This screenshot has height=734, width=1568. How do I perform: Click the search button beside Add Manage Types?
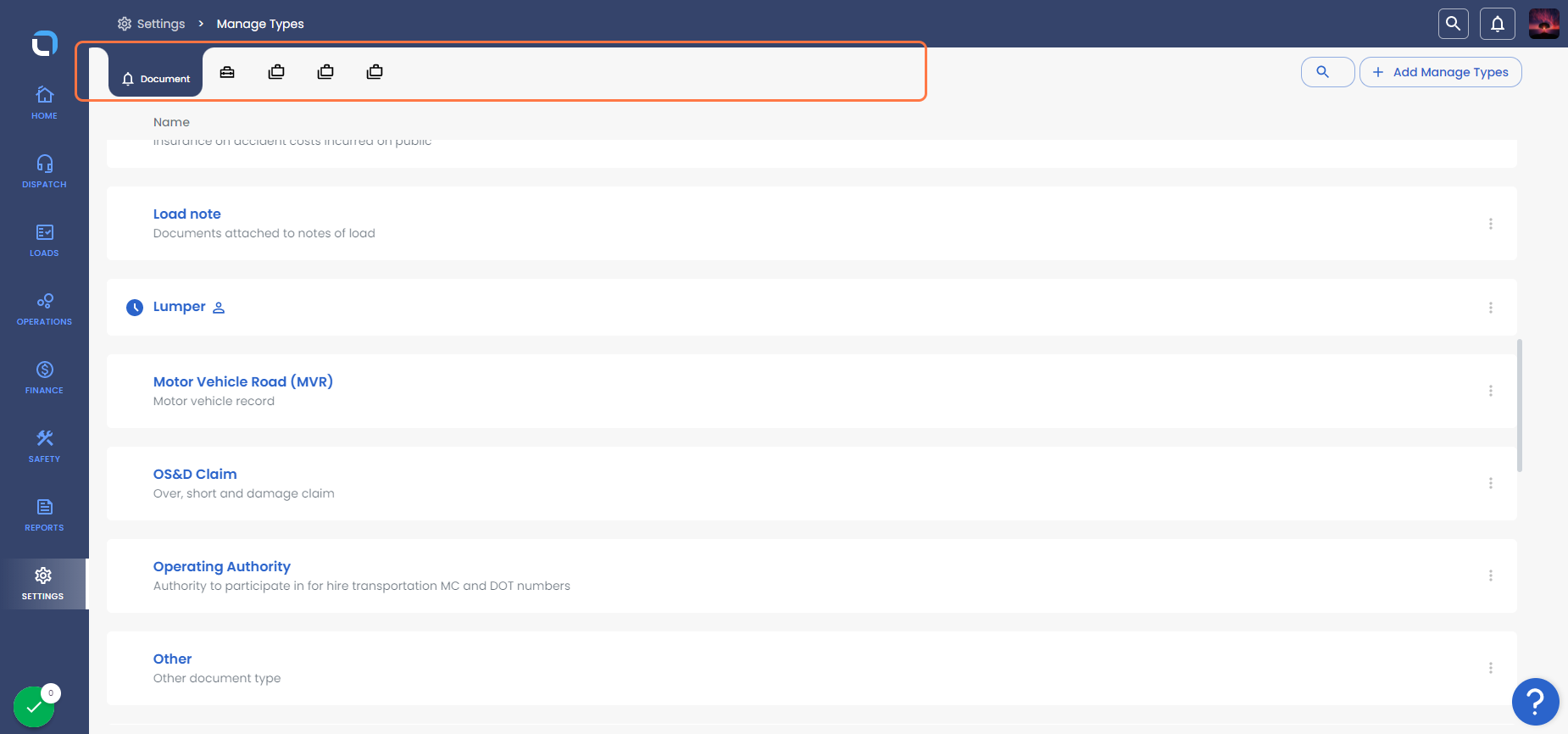(1327, 72)
